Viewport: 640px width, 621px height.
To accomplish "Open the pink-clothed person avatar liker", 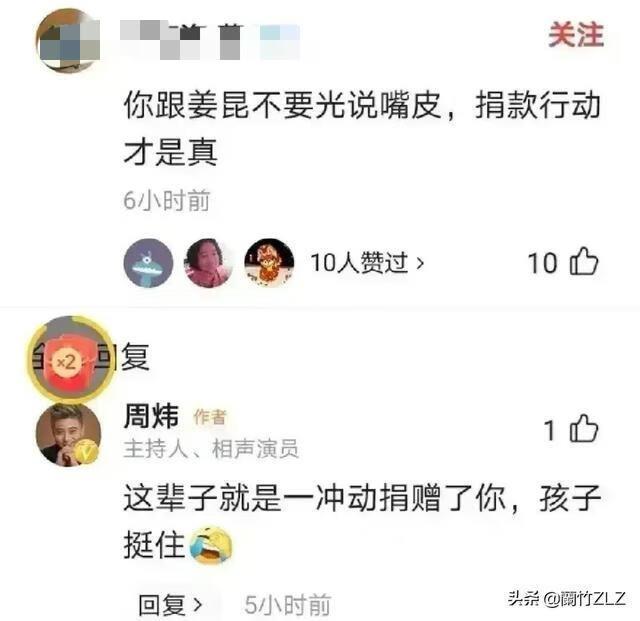I will [x=208, y=263].
